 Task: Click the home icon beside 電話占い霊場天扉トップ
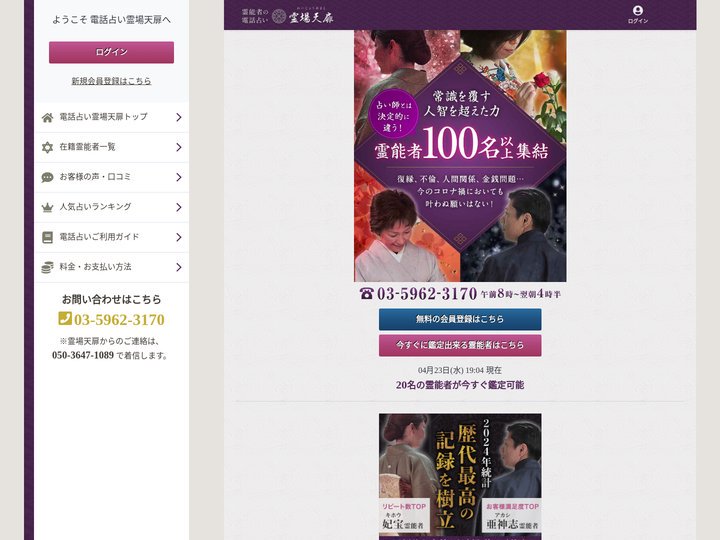(x=47, y=118)
